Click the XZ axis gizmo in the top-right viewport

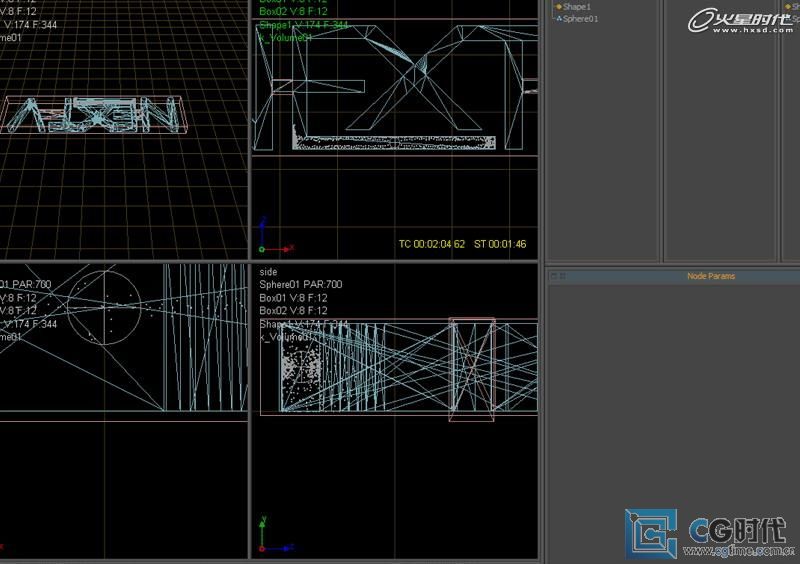[x=276, y=236]
